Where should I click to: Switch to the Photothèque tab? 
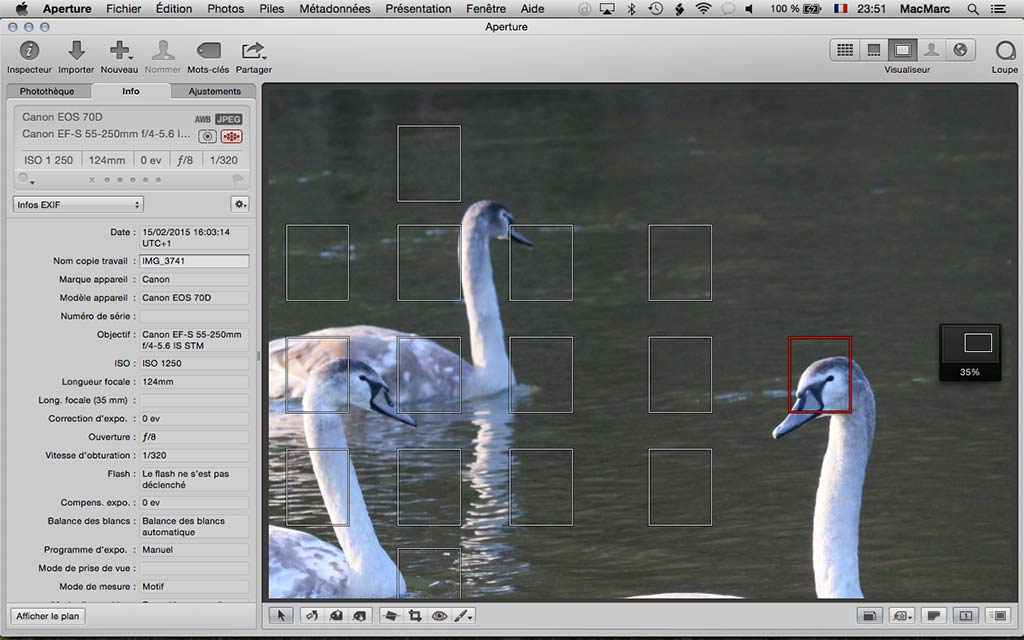click(x=47, y=91)
